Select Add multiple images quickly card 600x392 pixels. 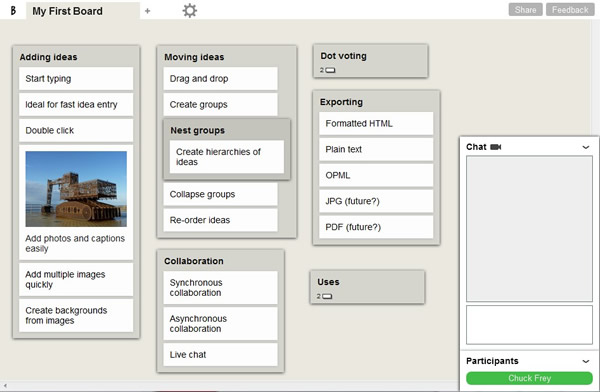pos(76,279)
